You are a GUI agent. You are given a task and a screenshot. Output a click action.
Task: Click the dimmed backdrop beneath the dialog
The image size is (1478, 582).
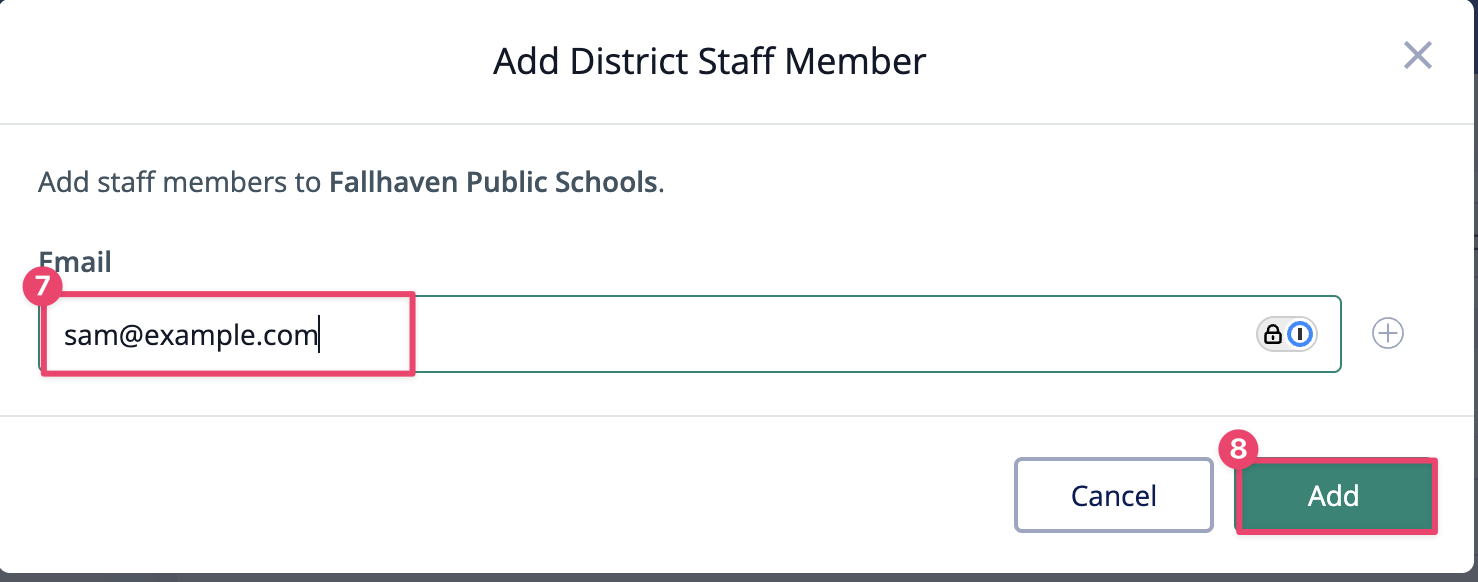[700, 577]
